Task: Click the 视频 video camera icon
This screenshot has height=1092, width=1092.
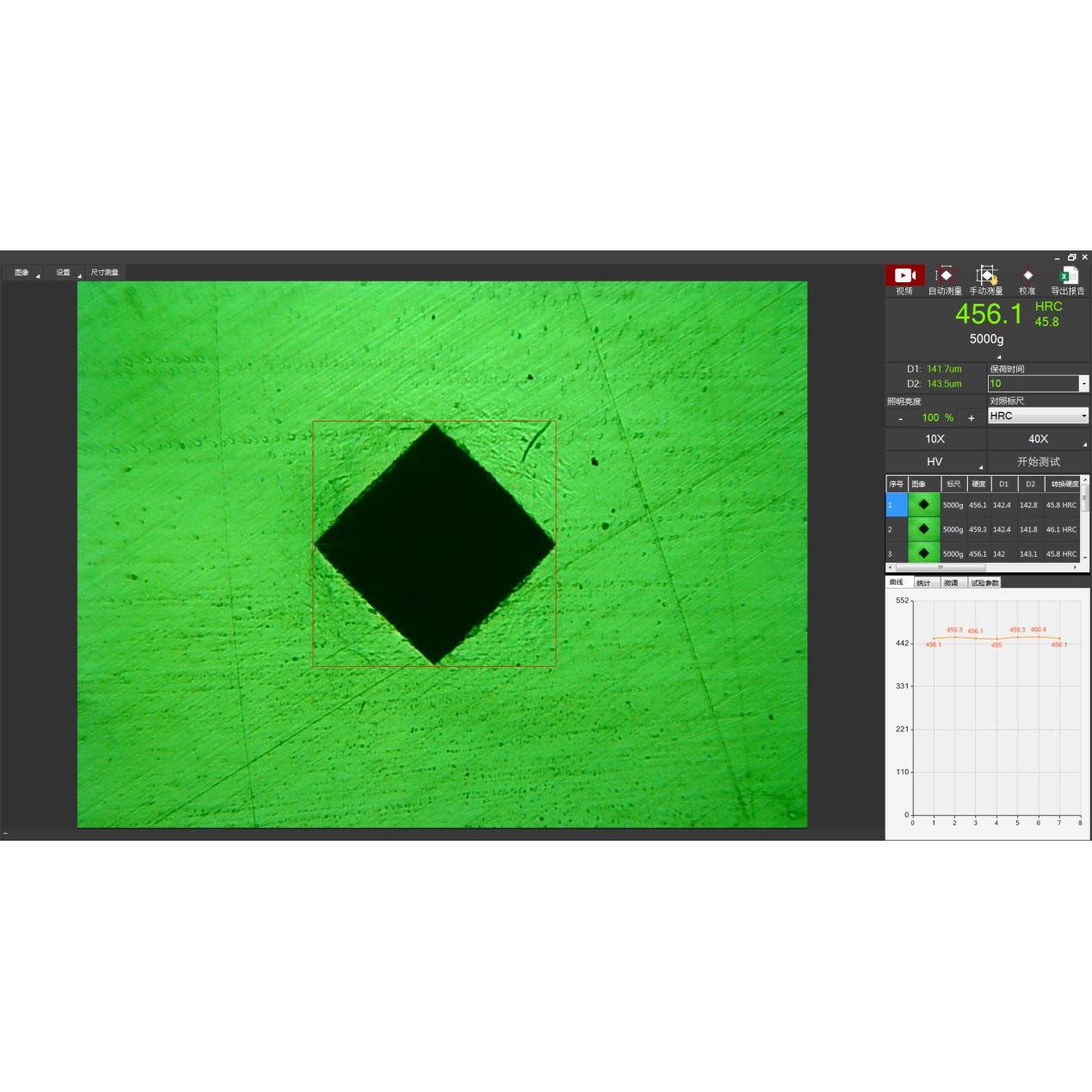Action: coord(904,275)
